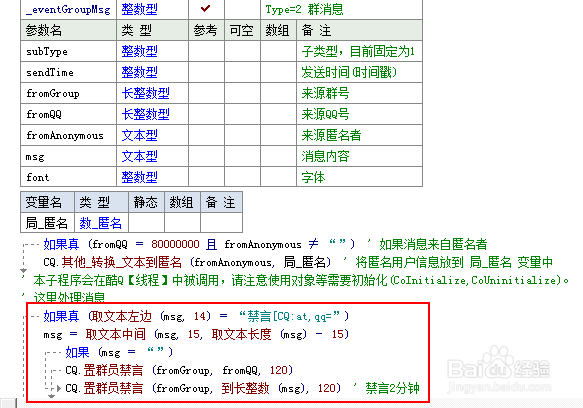
Task: Select the subType parameter name
Action: click(47, 51)
